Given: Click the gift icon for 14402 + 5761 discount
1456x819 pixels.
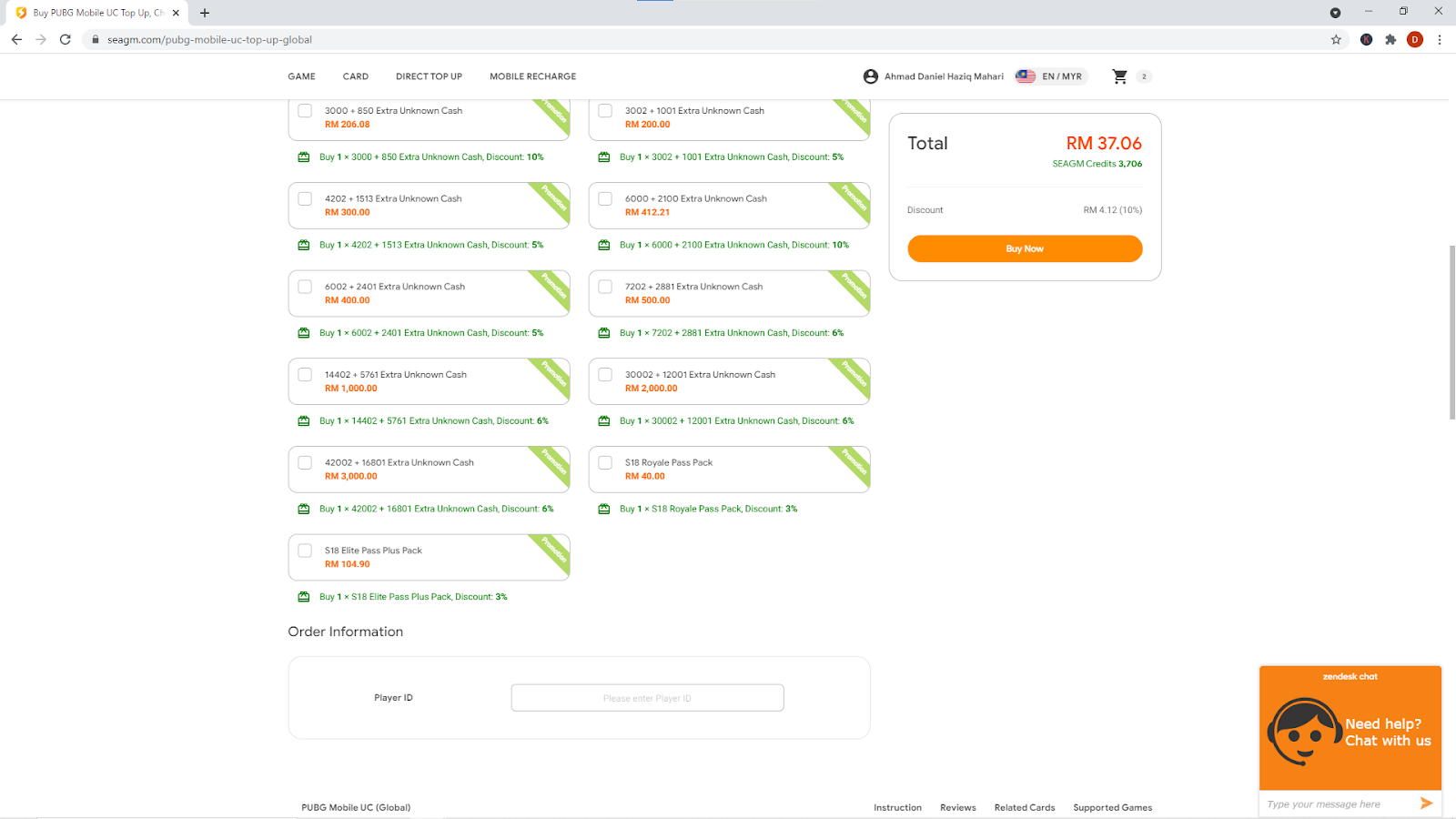Looking at the screenshot, I should [x=304, y=420].
